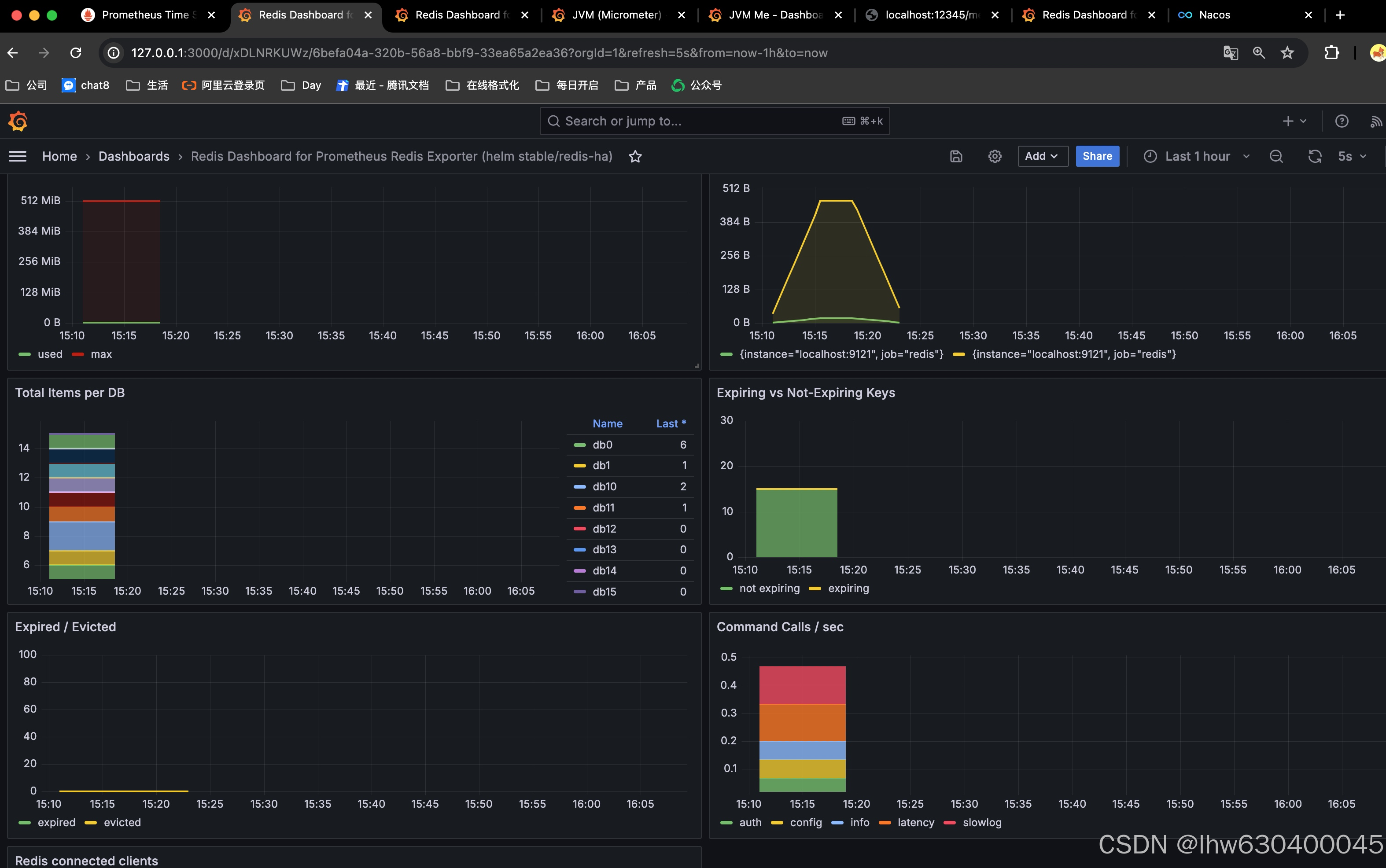Open the 5s refresh interval dropdown
Image resolution: width=1386 pixels, height=868 pixels.
tap(1352, 156)
